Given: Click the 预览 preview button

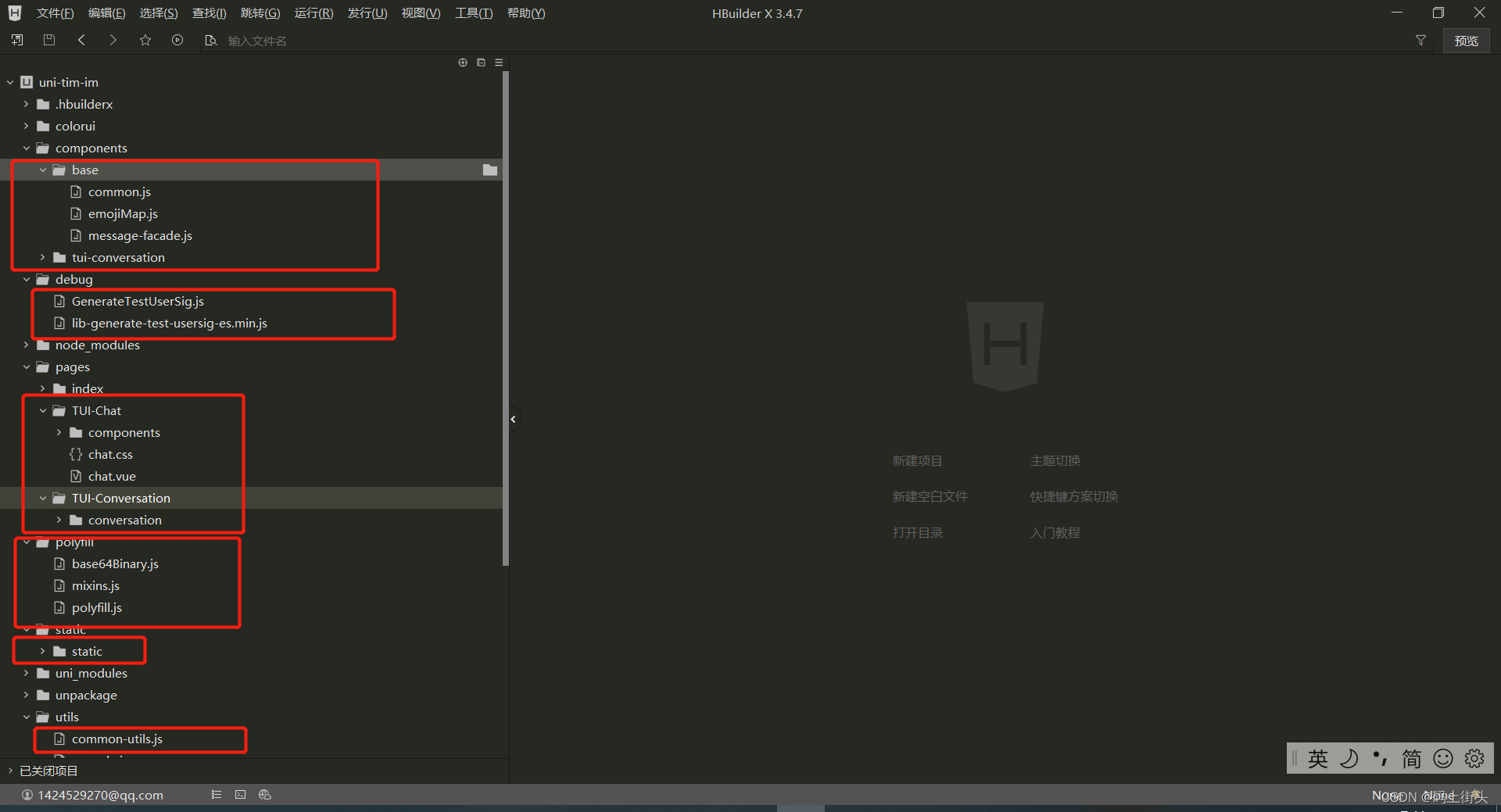Looking at the screenshot, I should 1466,41.
